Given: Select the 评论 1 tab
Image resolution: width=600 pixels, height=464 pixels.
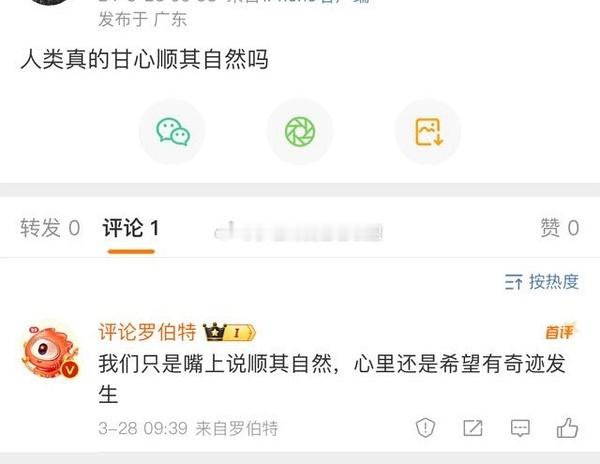Looking at the screenshot, I should coord(130,228).
